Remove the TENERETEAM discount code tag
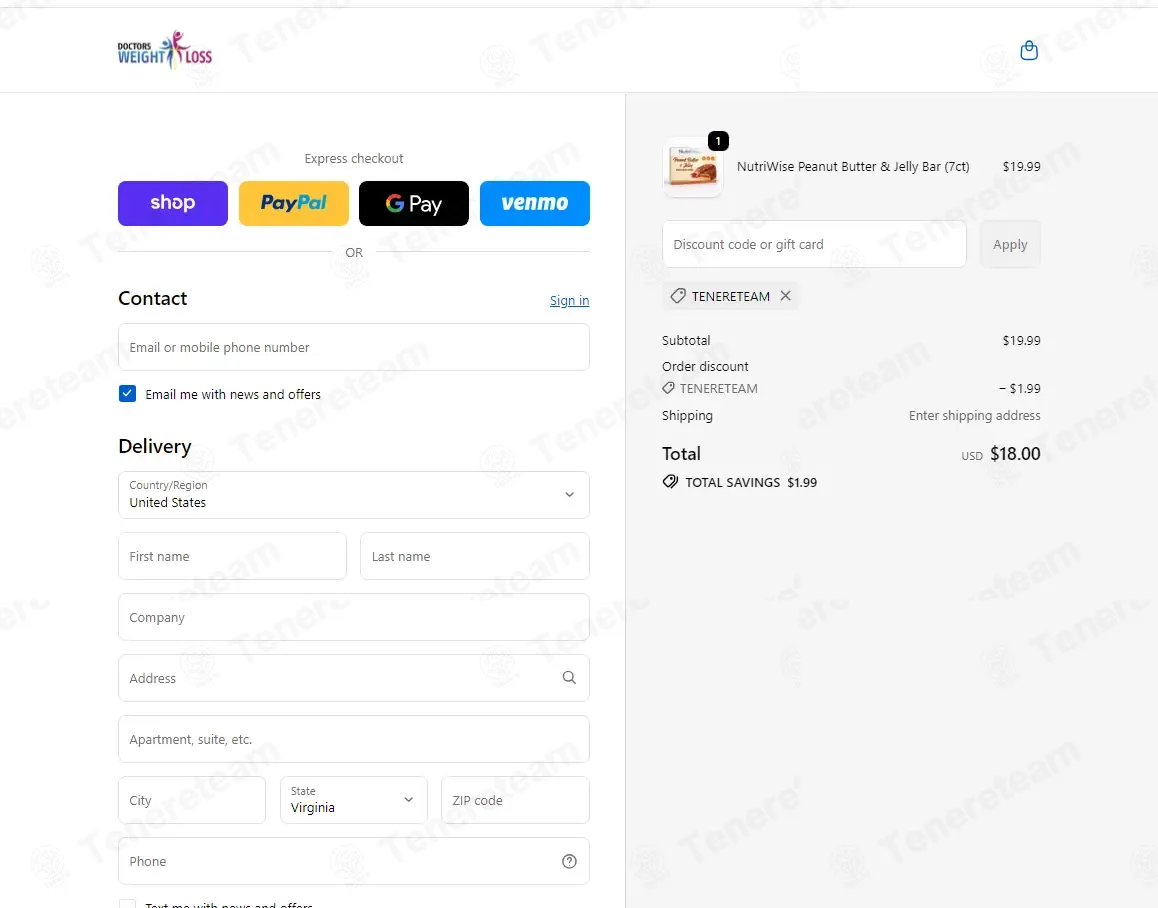This screenshot has width=1158, height=908. pos(786,296)
